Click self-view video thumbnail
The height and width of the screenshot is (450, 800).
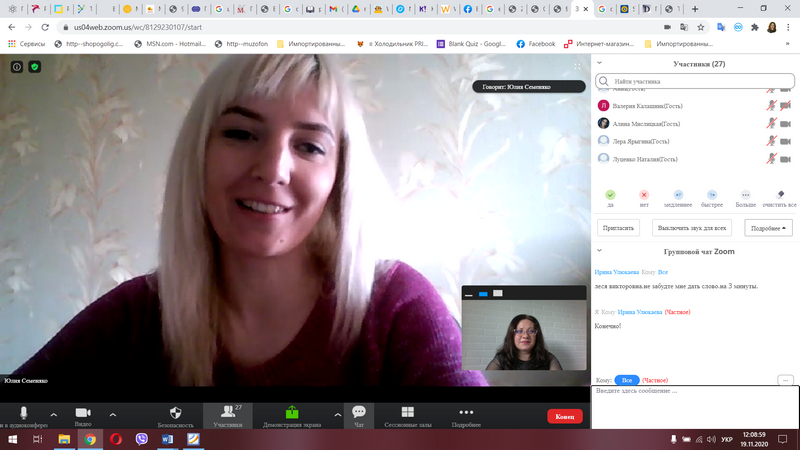524,335
